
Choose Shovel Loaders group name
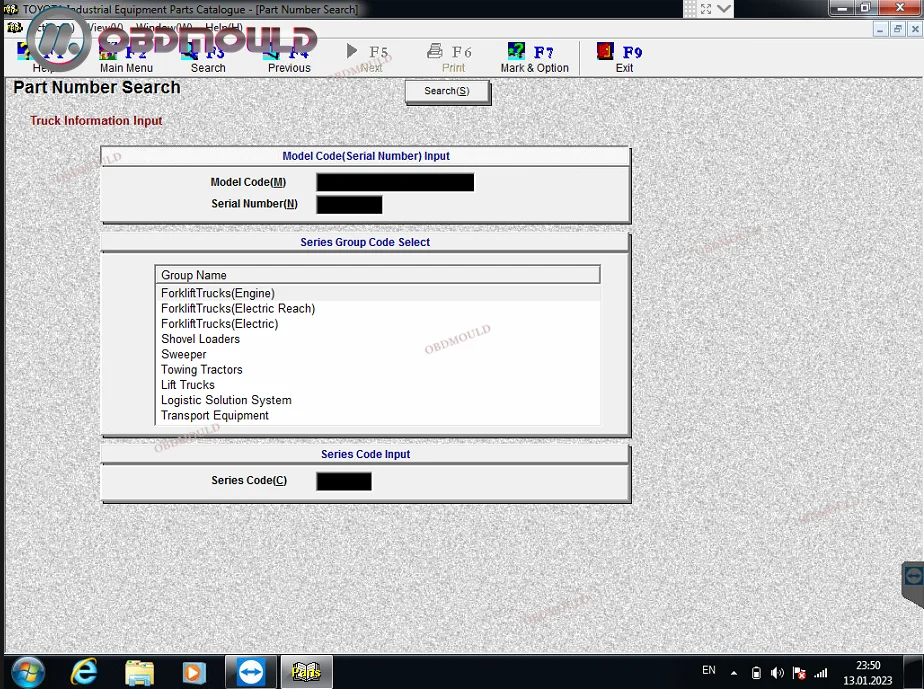point(201,339)
